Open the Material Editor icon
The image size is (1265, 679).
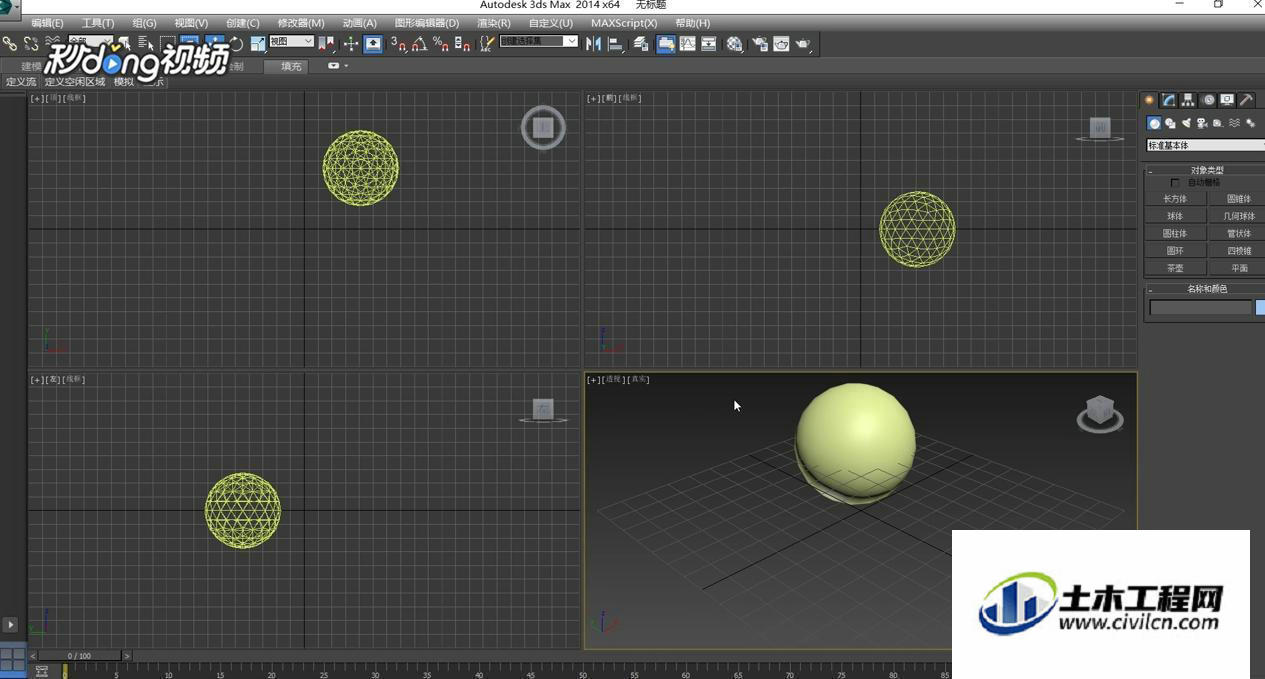coord(734,43)
